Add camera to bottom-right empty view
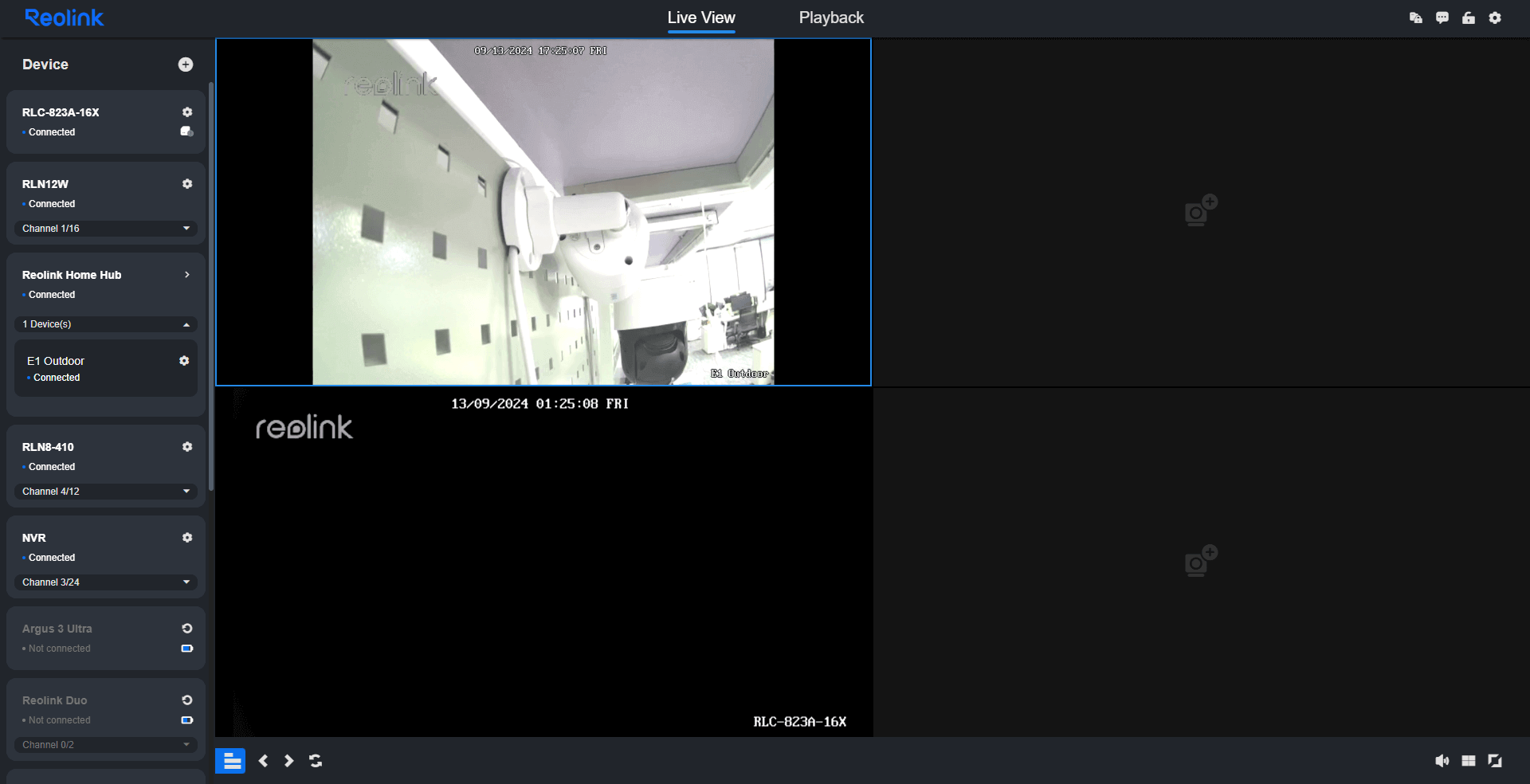This screenshot has width=1530, height=784. click(1201, 561)
